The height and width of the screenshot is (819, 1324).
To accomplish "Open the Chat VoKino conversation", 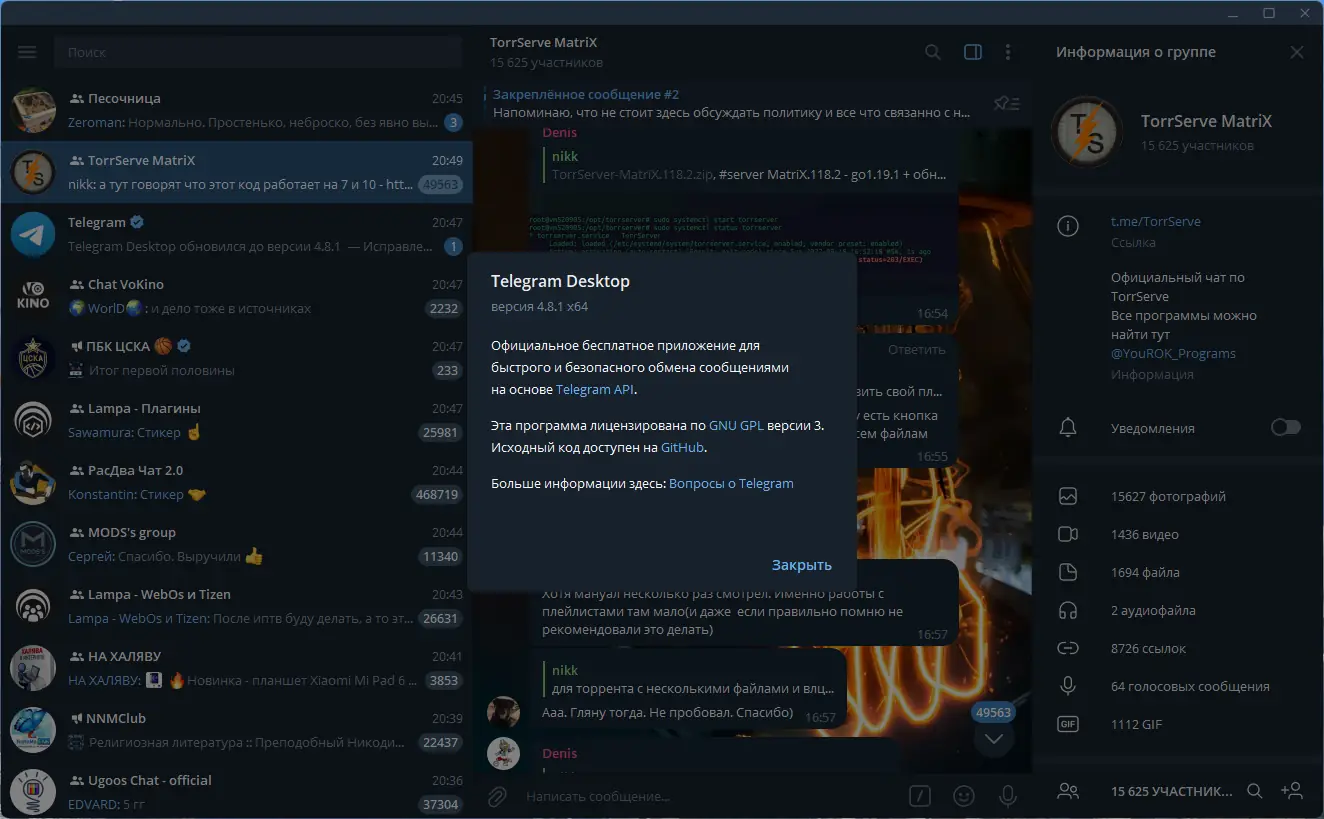I will pyautogui.click(x=236, y=296).
